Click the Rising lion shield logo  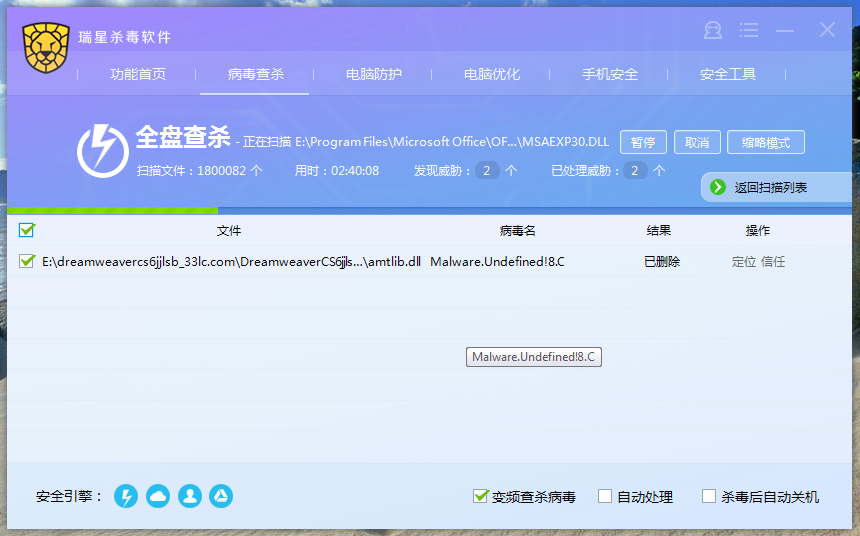[x=46, y=48]
